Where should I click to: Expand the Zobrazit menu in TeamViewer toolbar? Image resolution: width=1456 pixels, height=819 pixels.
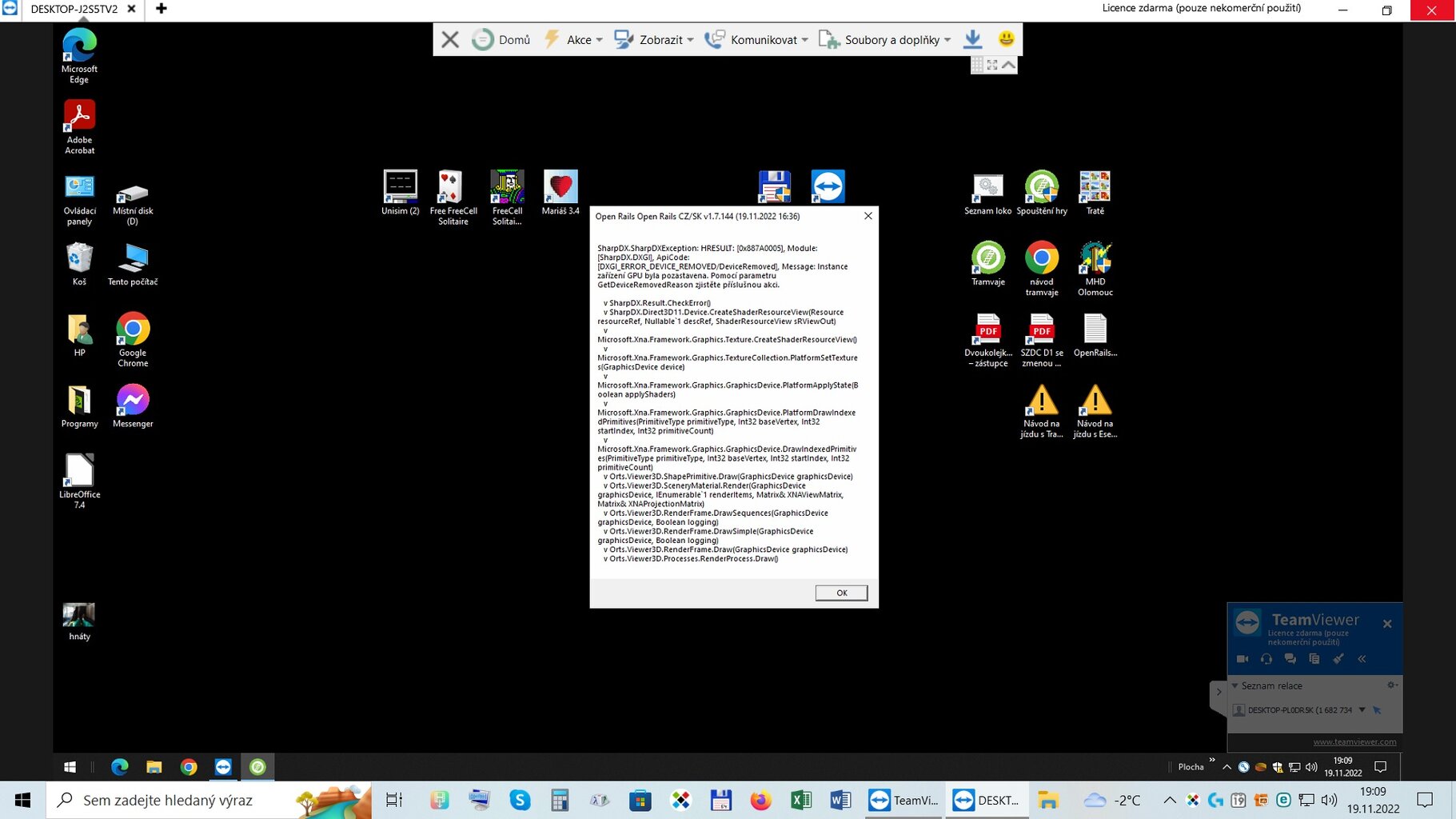[653, 39]
